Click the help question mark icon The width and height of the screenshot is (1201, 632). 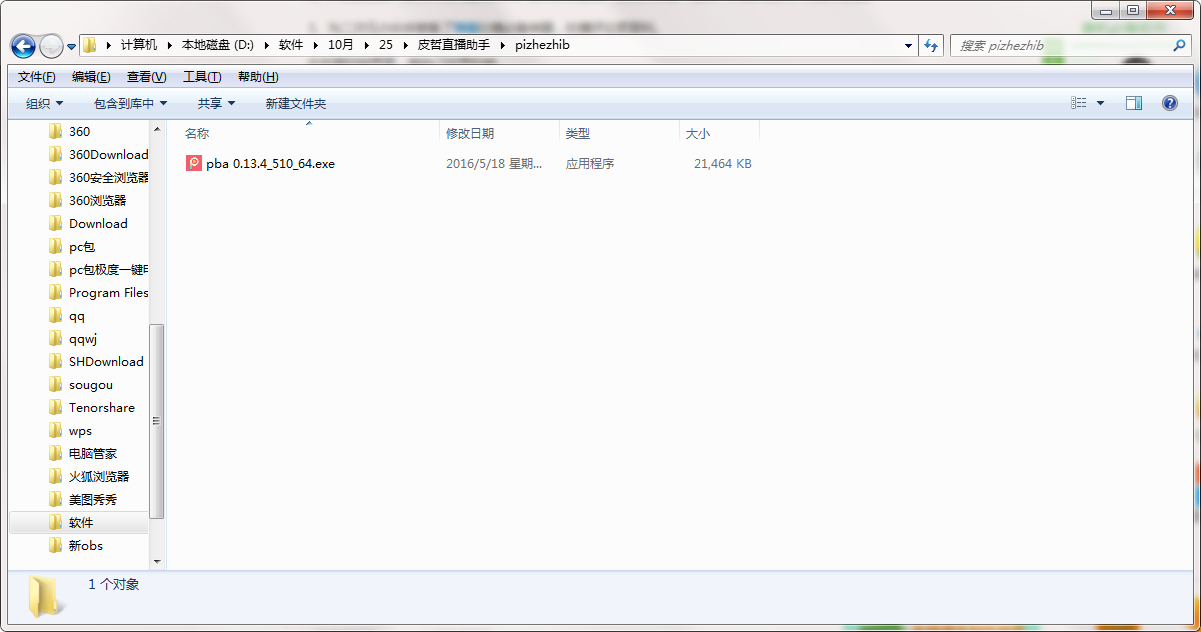coord(1170,103)
